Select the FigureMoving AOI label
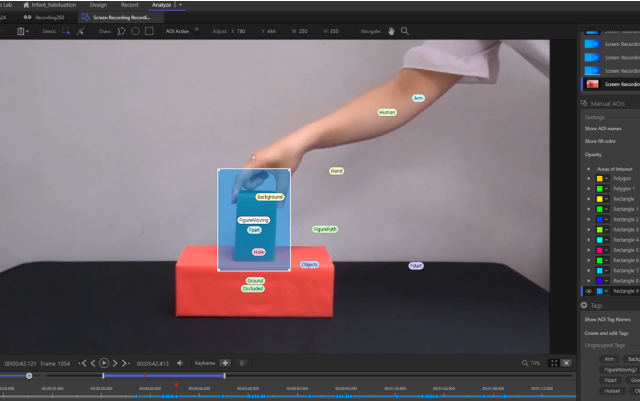This screenshot has height=401, width=640. coord(254,219)
